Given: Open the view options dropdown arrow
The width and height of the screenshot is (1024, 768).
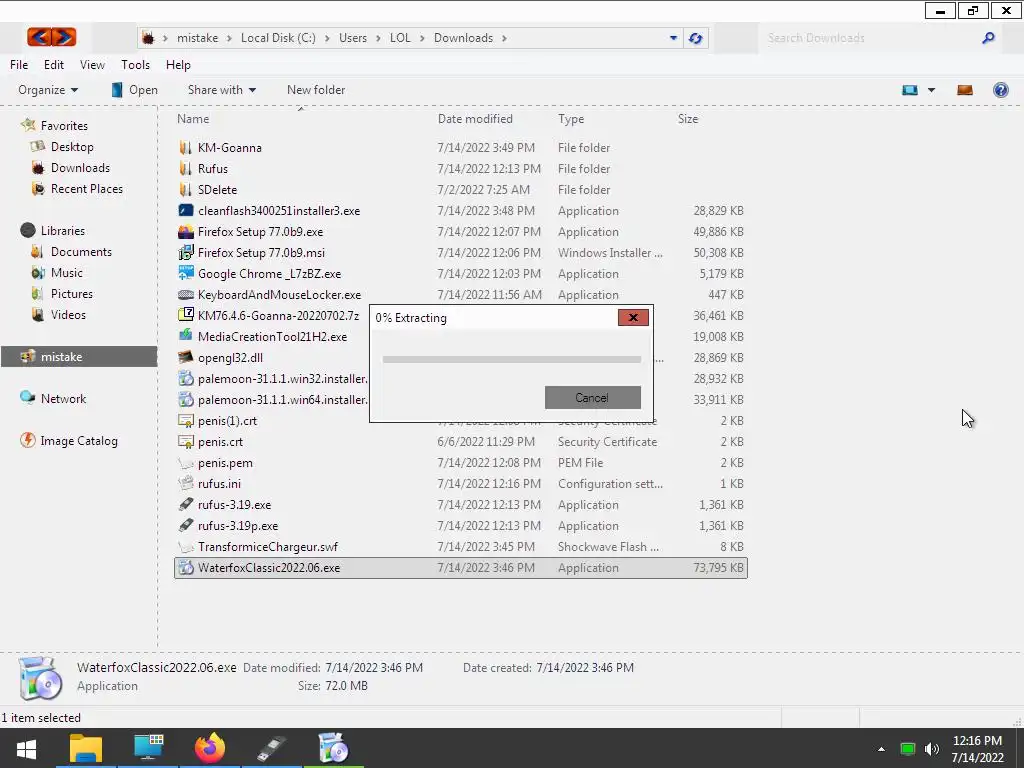Looking at the screenshot, I should 931,90.
